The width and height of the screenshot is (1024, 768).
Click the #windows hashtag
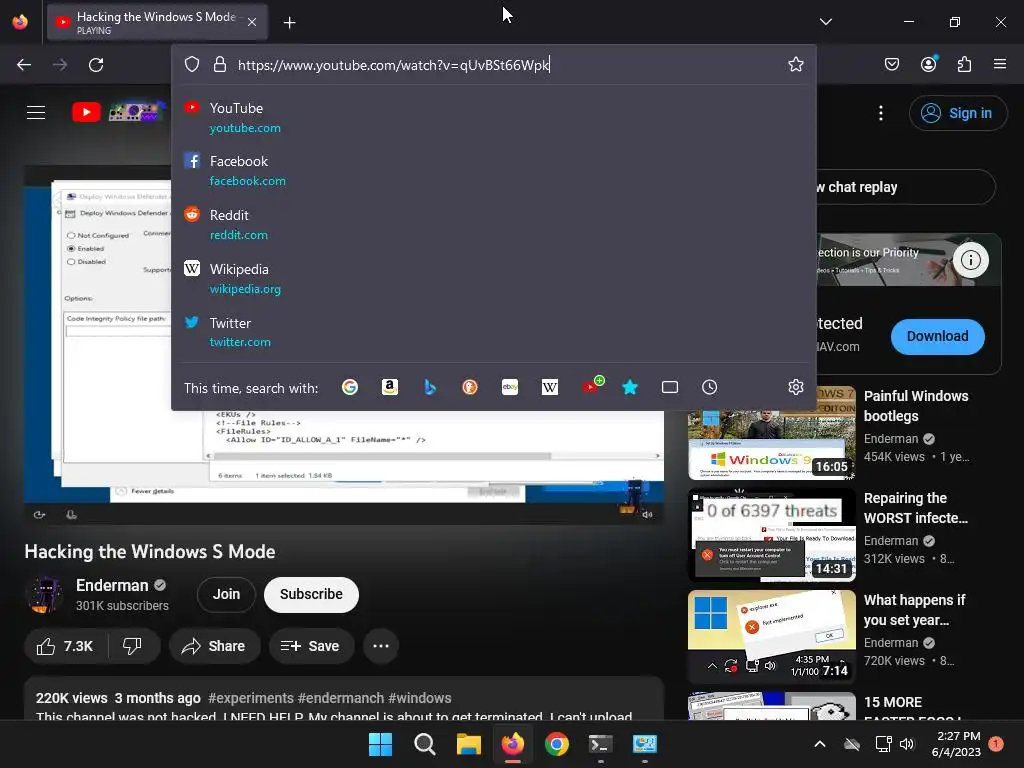click(420, 698)
